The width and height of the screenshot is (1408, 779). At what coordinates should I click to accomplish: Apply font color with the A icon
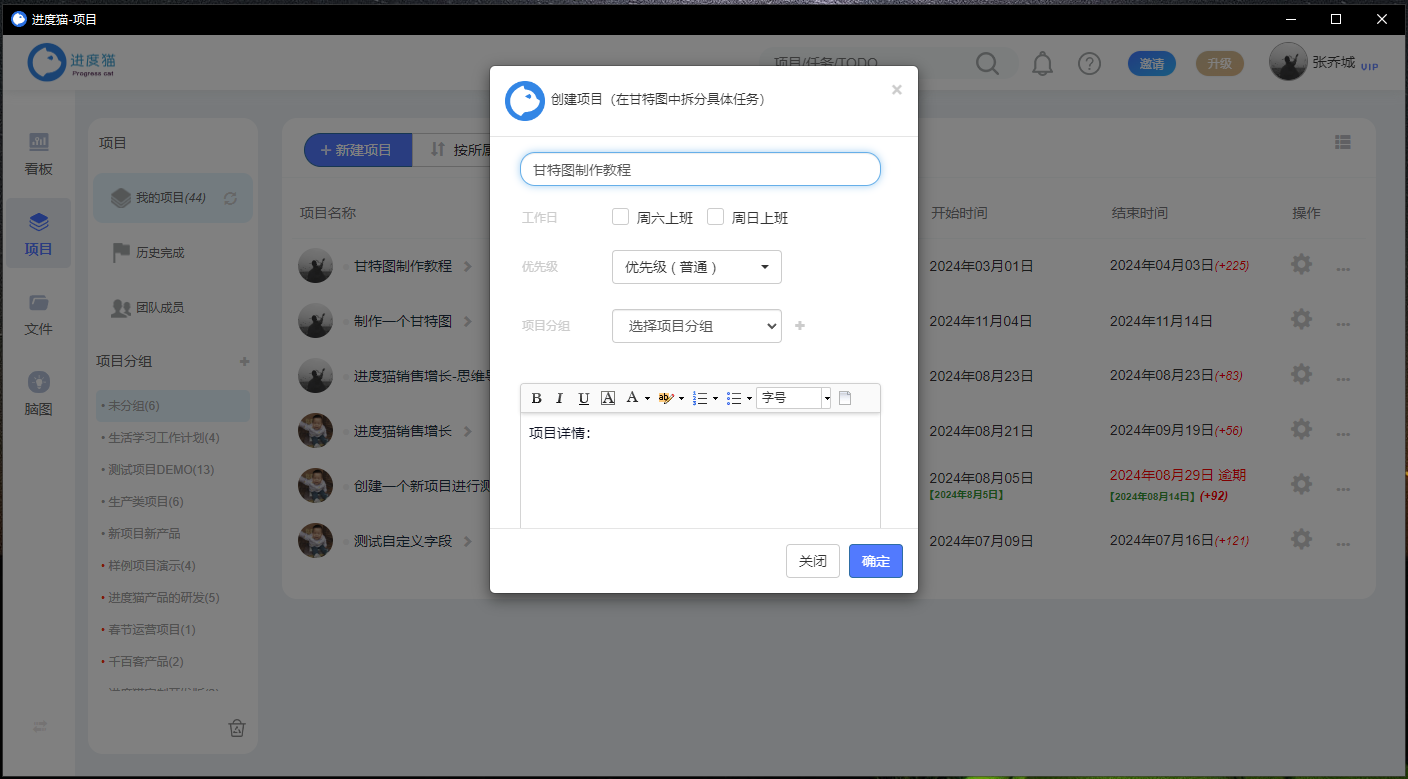pyautogui.click(x=632, y=398)
